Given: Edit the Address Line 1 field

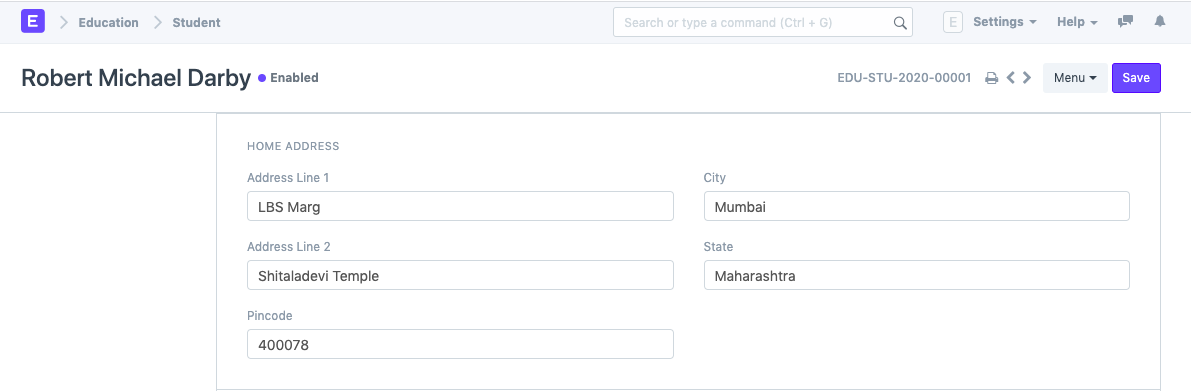Looking at the screenshot, I should 460,206.
